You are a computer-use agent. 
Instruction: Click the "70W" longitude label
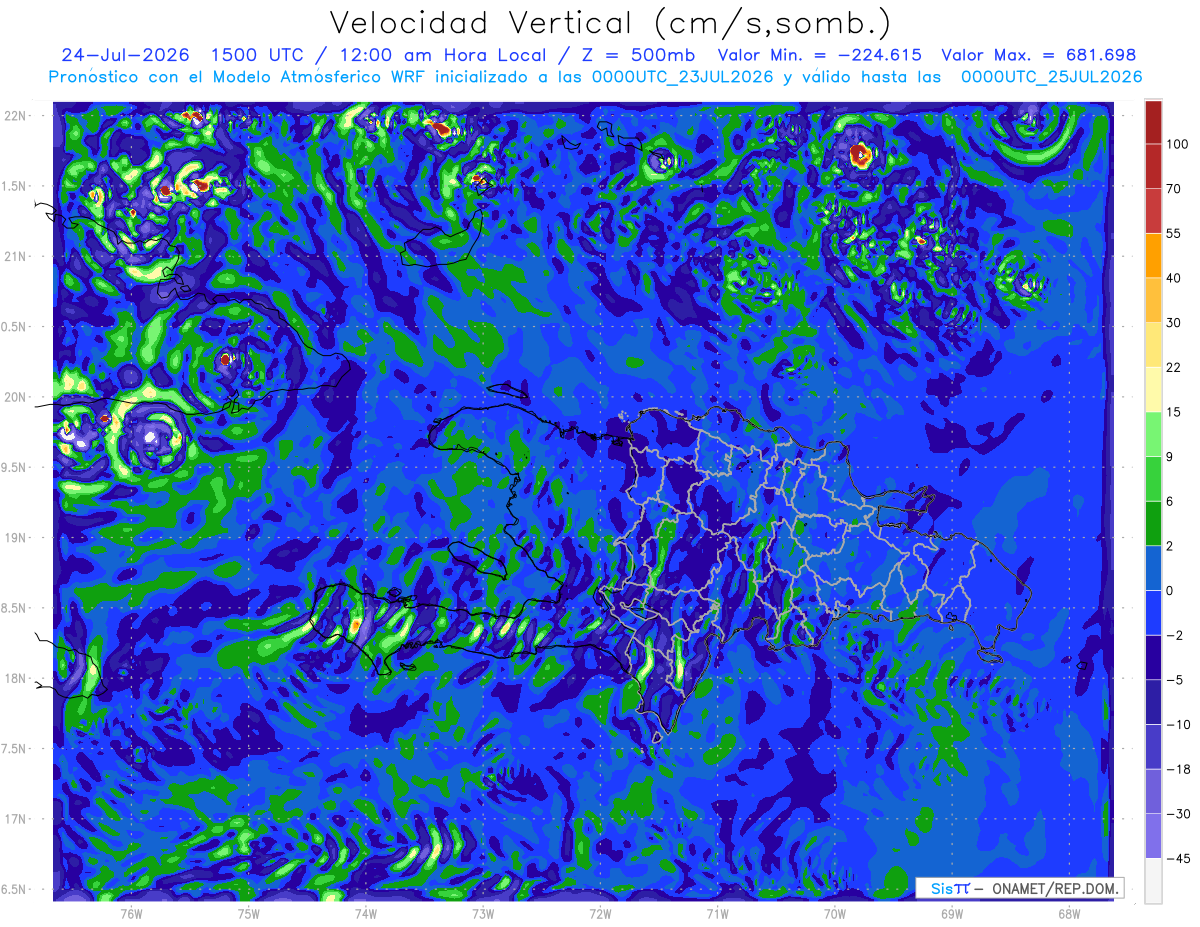pos(835,913)
